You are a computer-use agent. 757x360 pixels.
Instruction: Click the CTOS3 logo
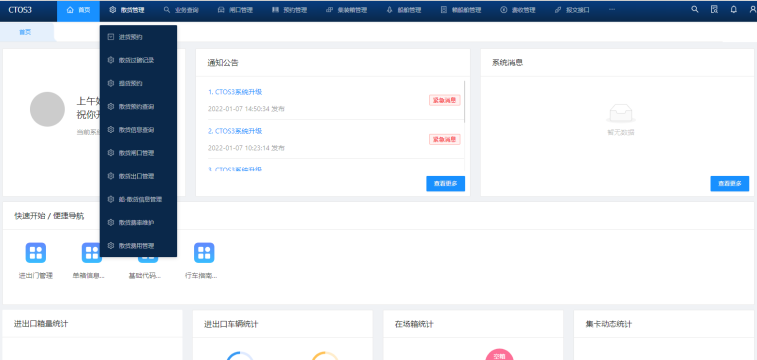pyautogui.click(x=20, y=10)
